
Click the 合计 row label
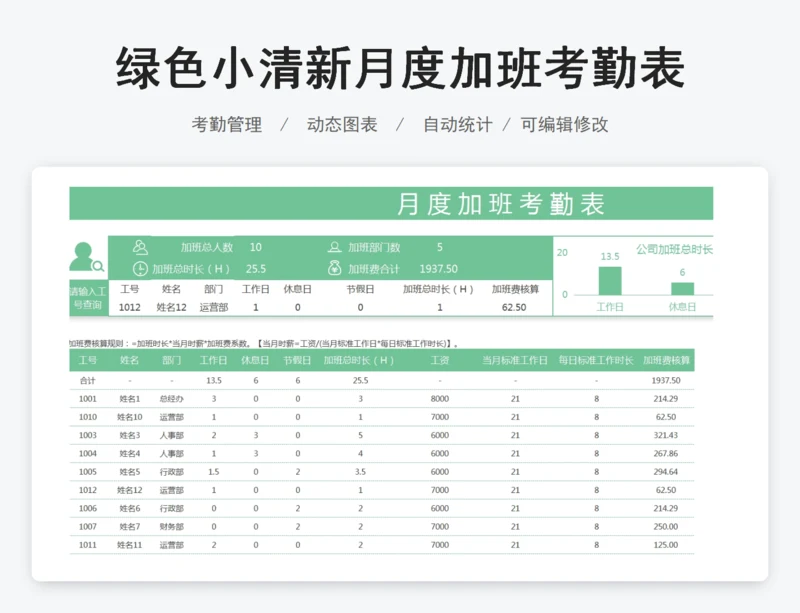coord(88,380)
